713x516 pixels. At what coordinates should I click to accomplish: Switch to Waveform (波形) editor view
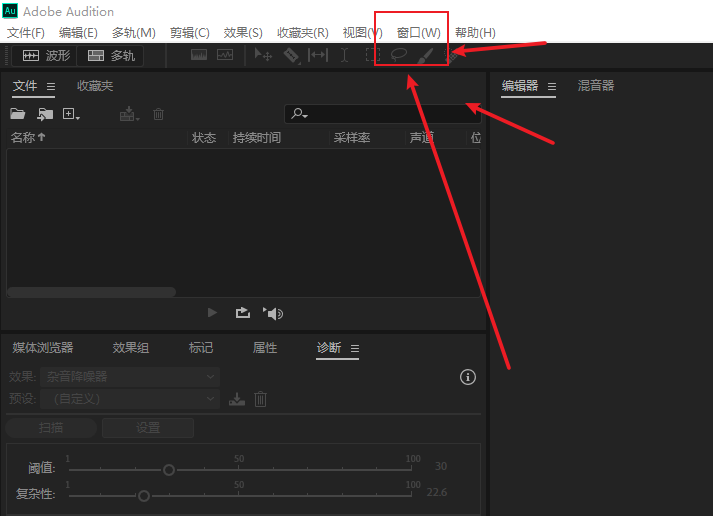tap(45, 56)
